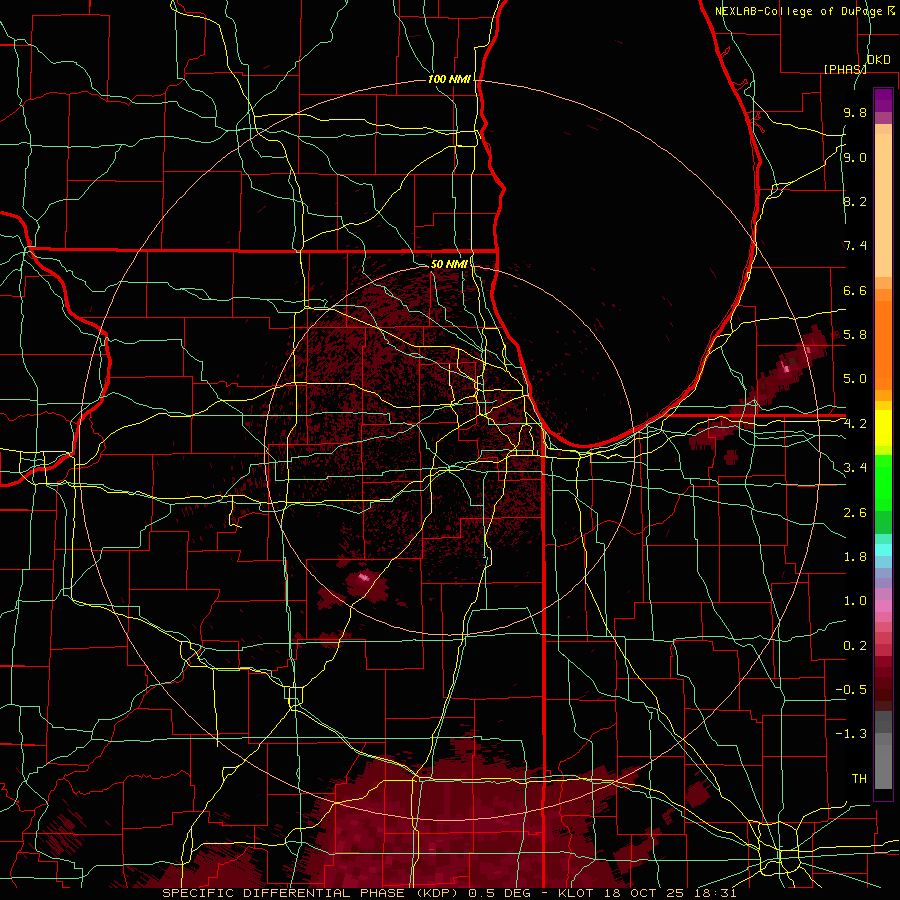Click the 8.2 scale value
Viewport: 900px width, 900px height.
pos(855,201)
